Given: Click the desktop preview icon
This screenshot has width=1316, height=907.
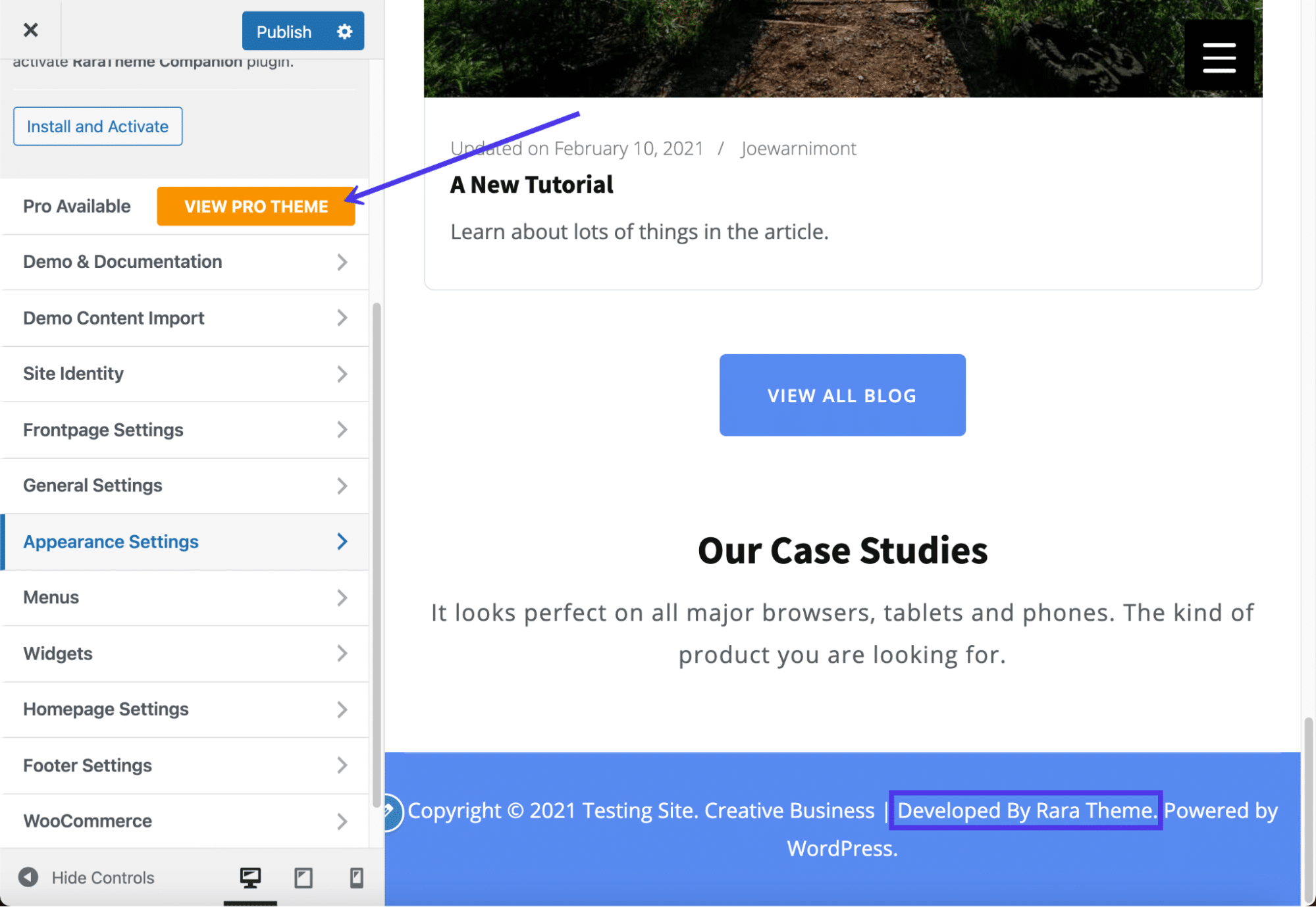Looking at the screenshot, I should coord(250,877).
